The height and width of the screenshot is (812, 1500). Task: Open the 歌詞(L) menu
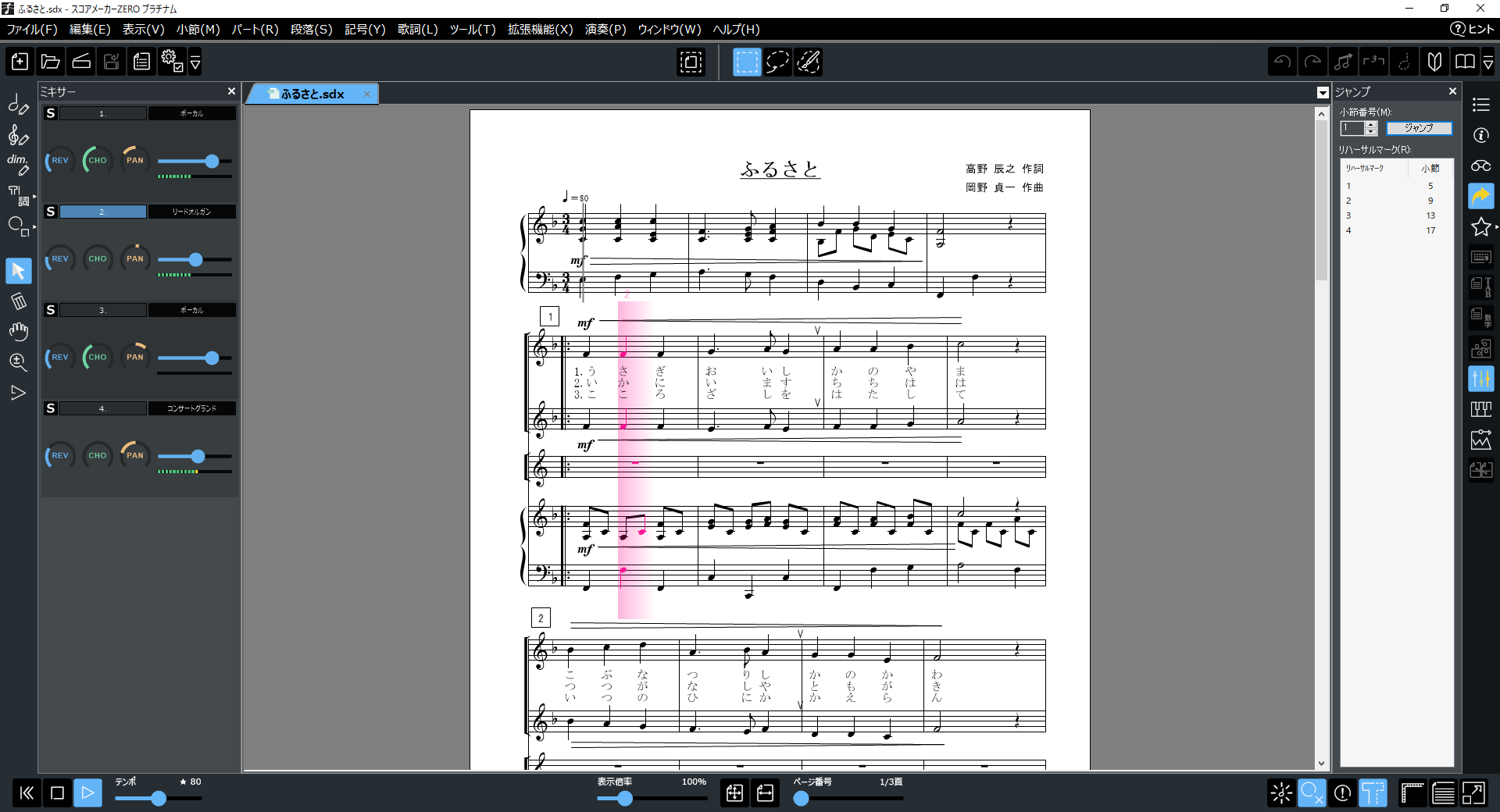point(418,30)
